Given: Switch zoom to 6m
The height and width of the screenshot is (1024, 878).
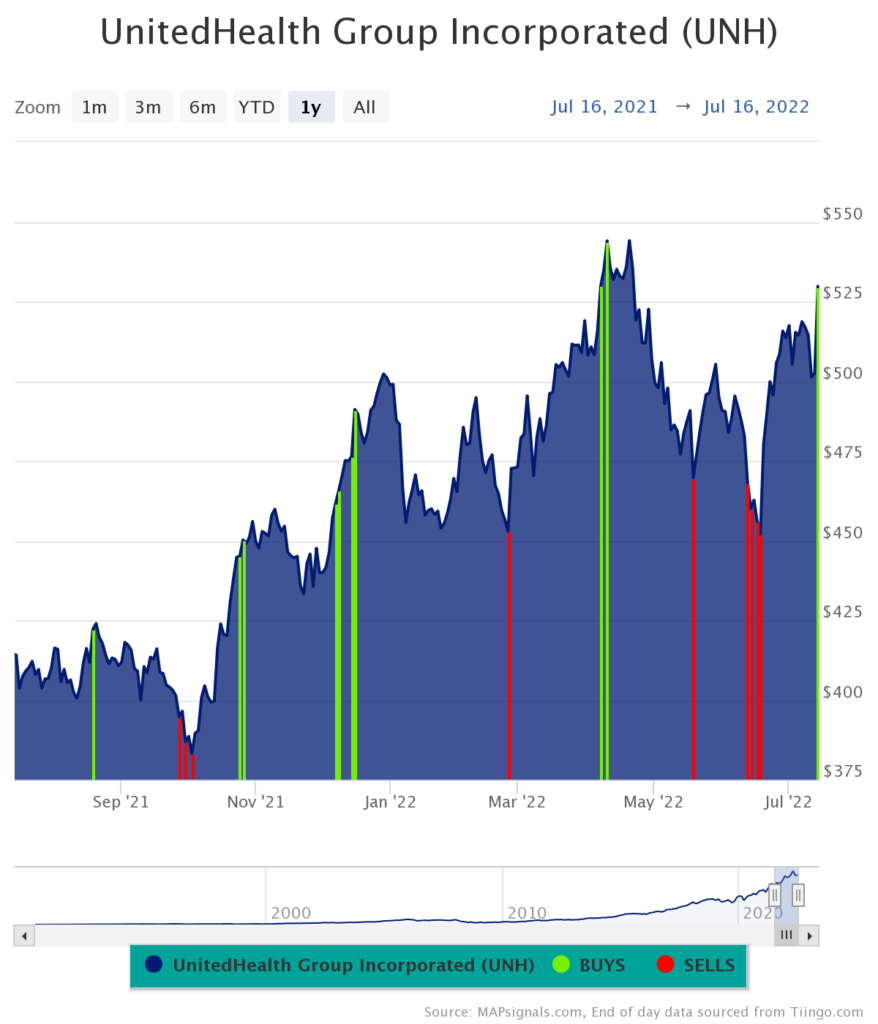Looking at the screenshot, I should (203, 107).
